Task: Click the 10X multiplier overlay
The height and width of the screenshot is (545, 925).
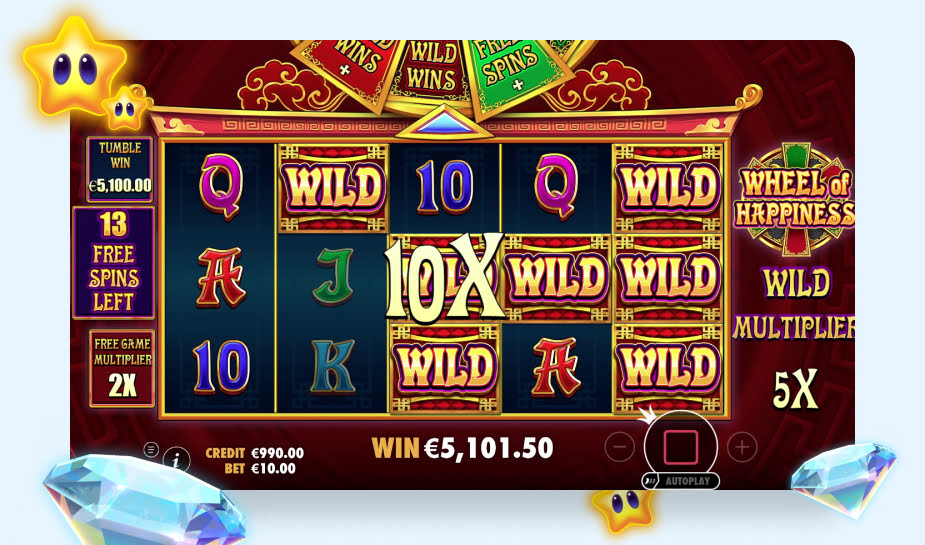Action: (x=444, y=276)
